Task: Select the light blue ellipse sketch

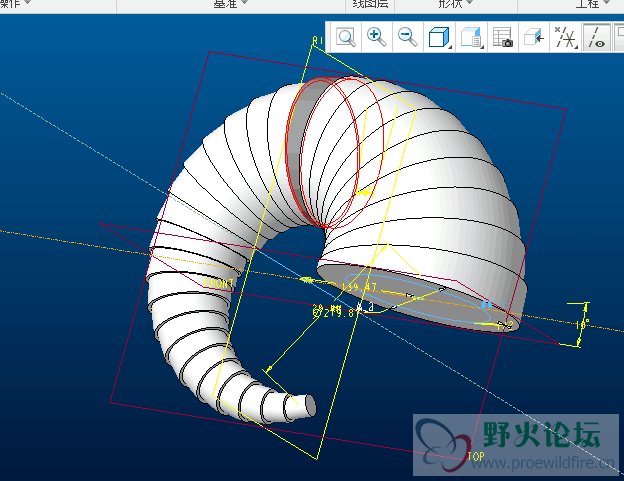Action: point(417,297)
